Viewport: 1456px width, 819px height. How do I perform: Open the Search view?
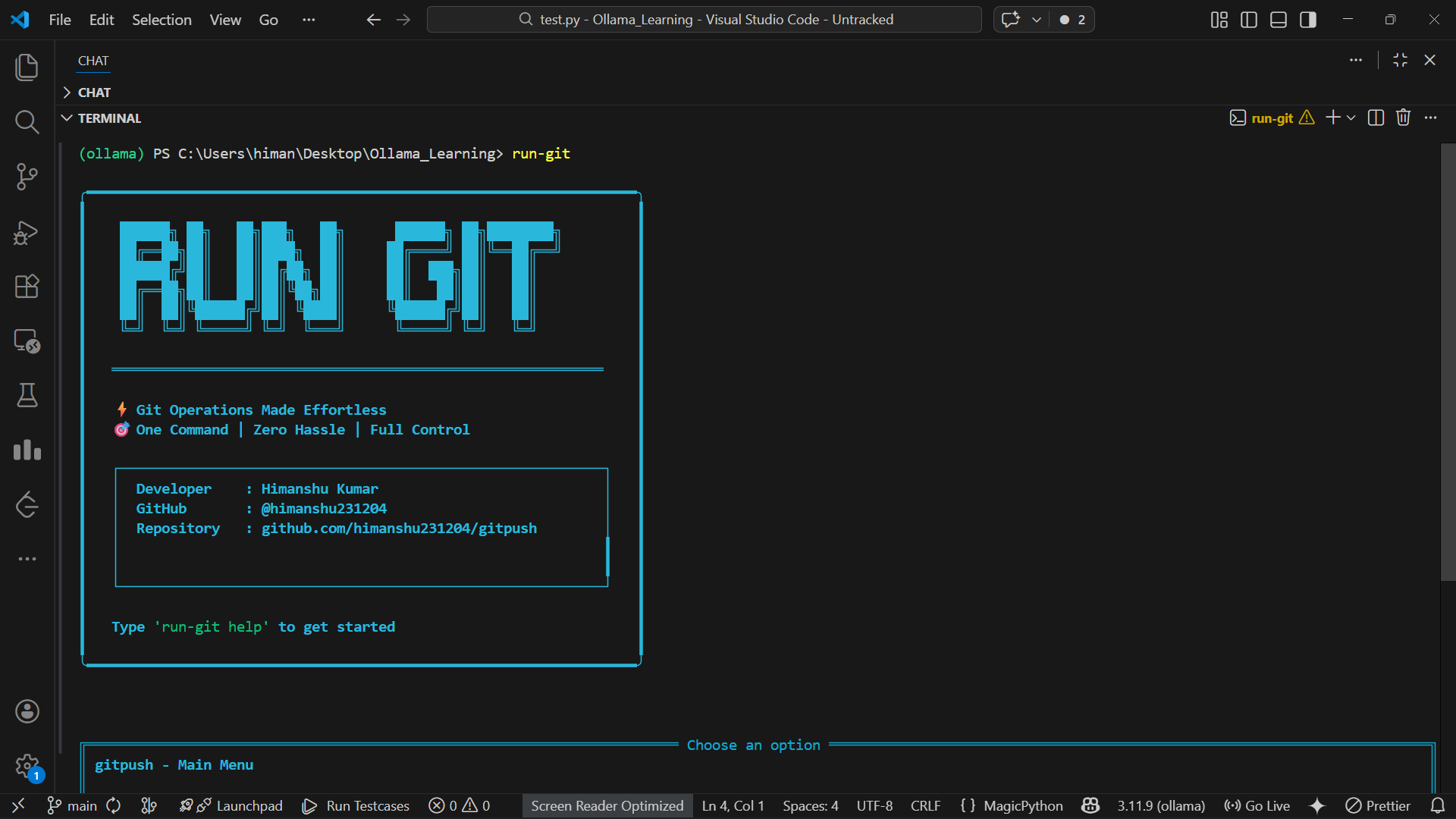[x=27, y=121]
